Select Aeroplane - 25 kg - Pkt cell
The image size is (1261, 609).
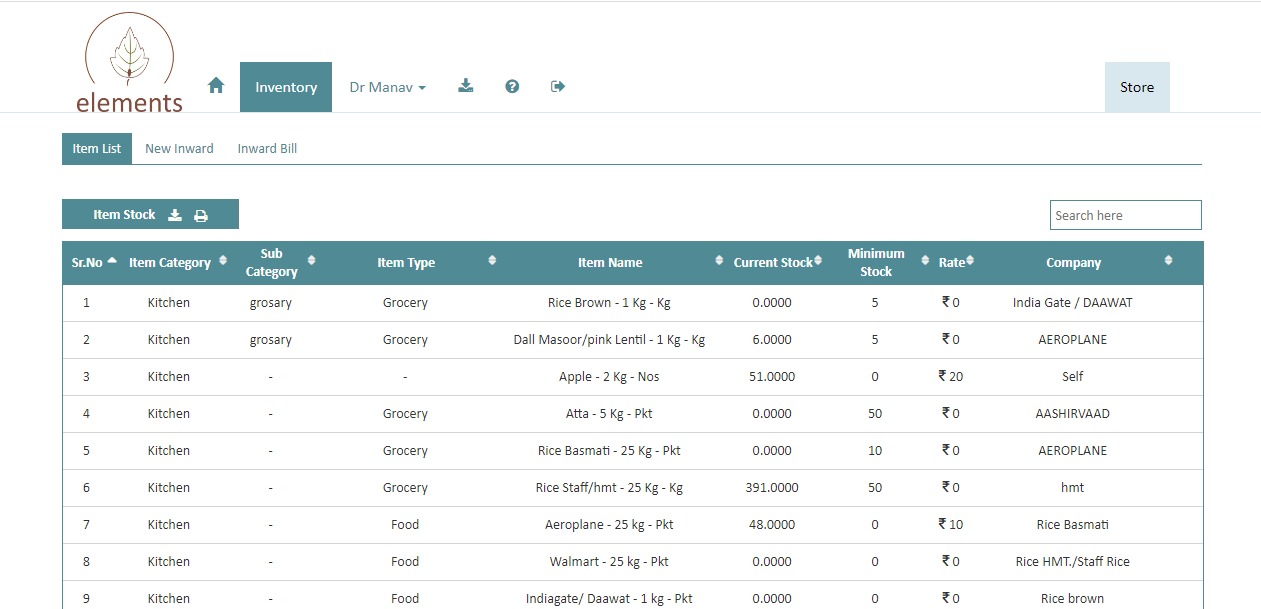(x=609, y=525)
